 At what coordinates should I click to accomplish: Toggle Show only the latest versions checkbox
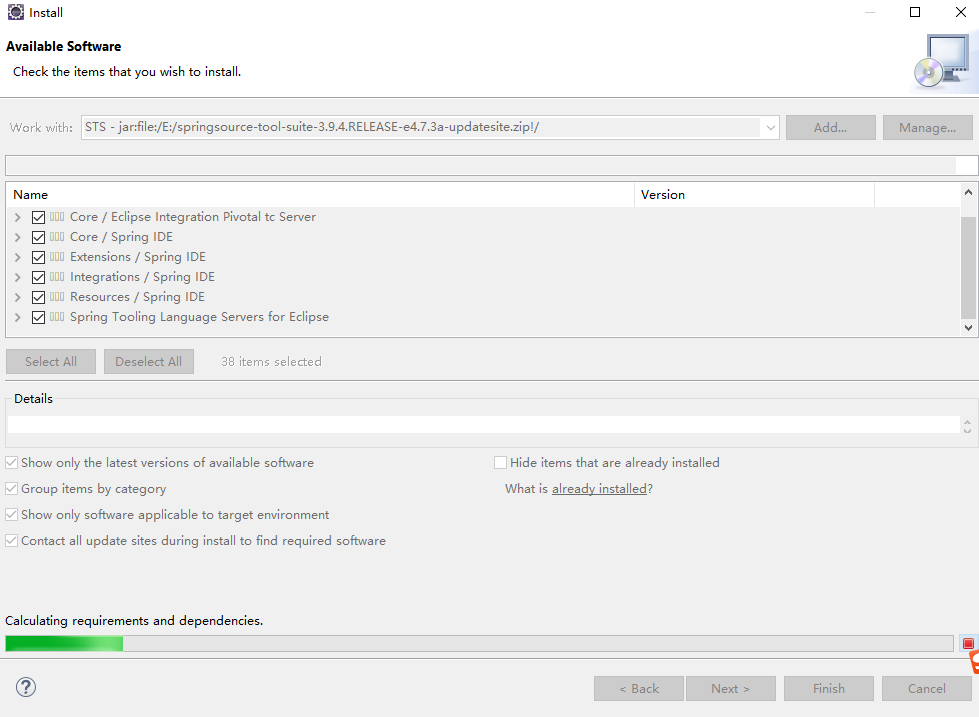pos(11,463)
